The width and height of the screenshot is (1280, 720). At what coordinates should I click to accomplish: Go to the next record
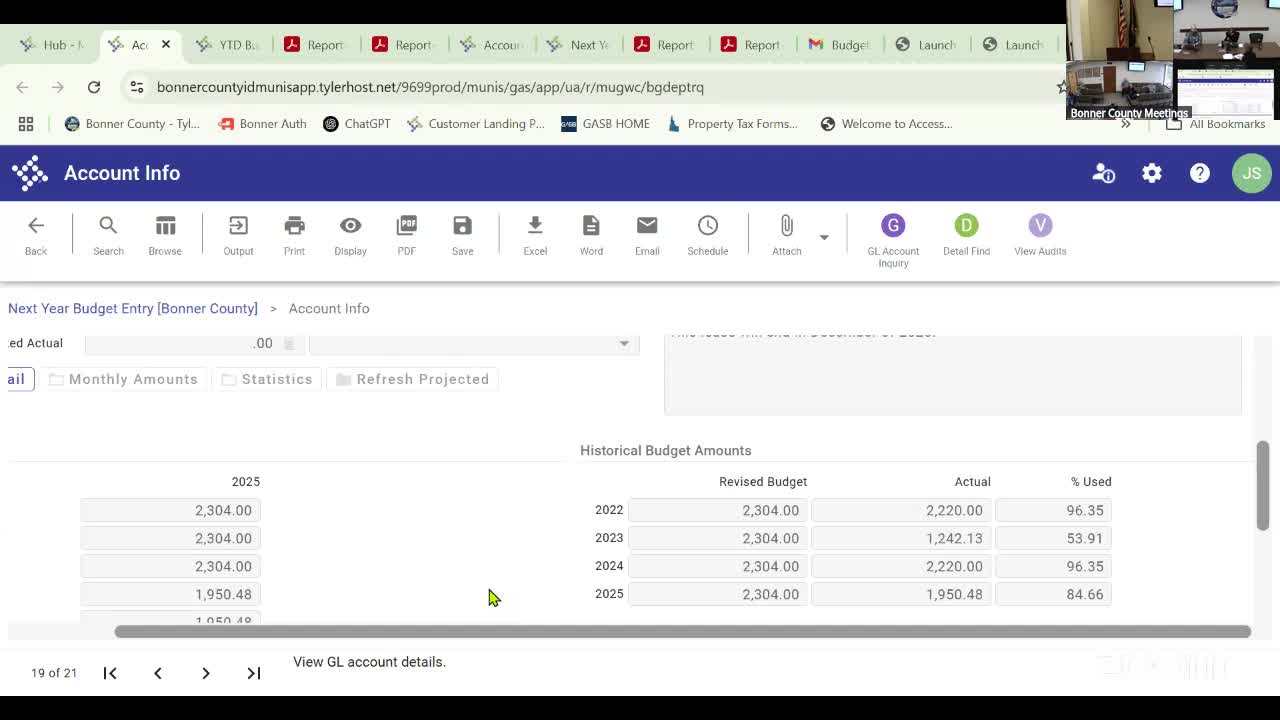pos(206,673)
